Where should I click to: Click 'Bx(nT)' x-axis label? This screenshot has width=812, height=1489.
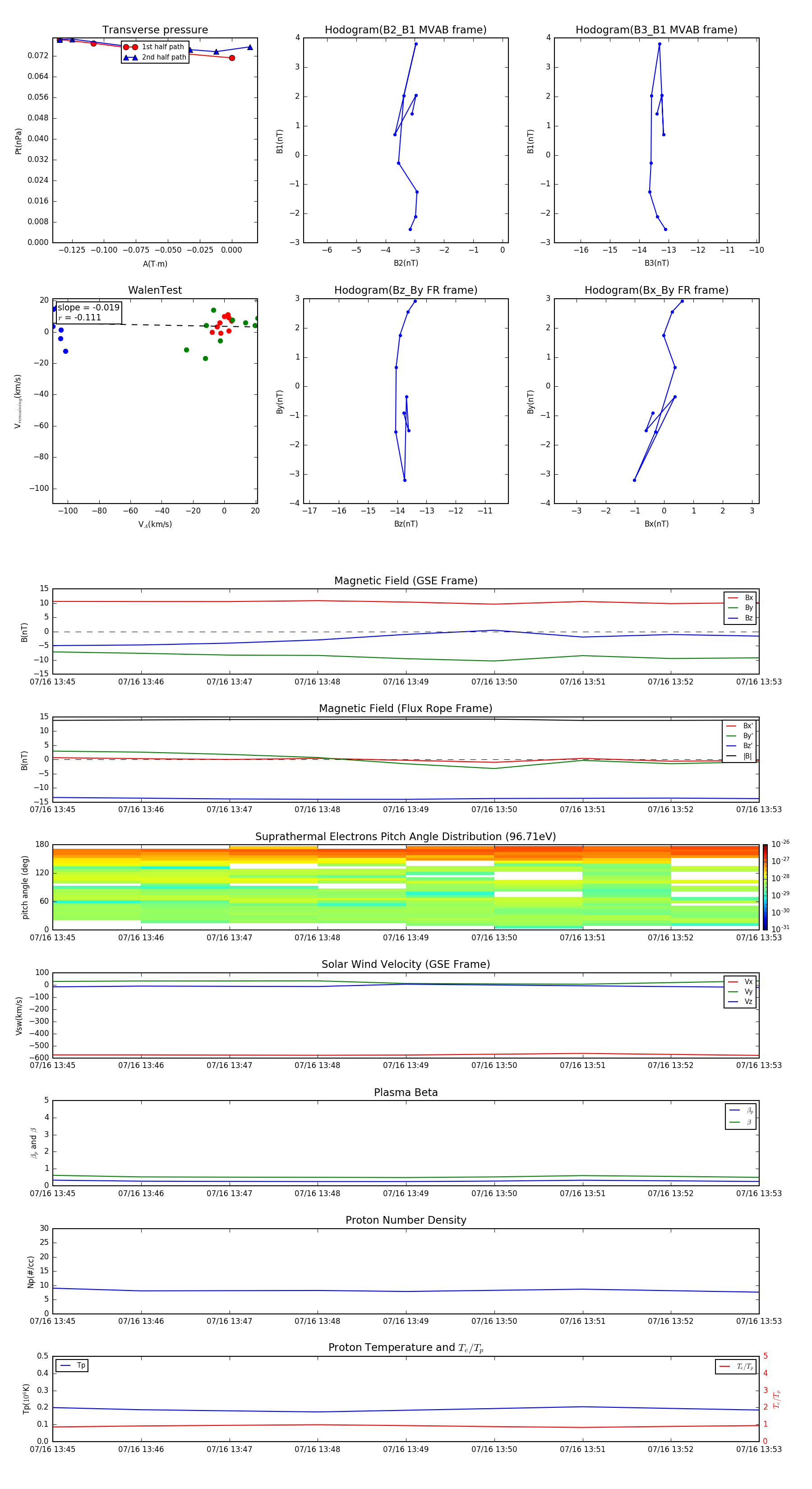pyautogui.click(x=656, y=524)
